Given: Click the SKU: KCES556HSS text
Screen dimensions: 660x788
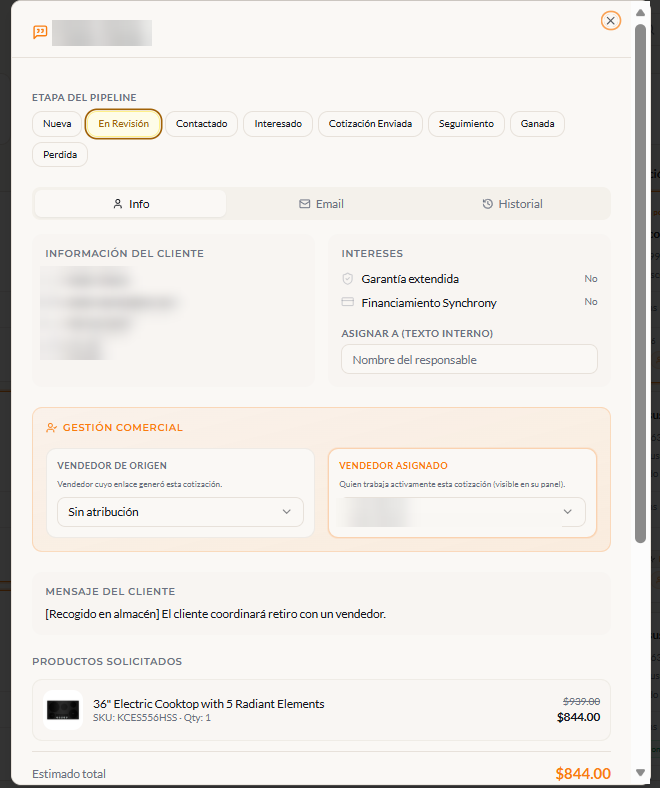Looking at the screenshot, I should 135,718.
